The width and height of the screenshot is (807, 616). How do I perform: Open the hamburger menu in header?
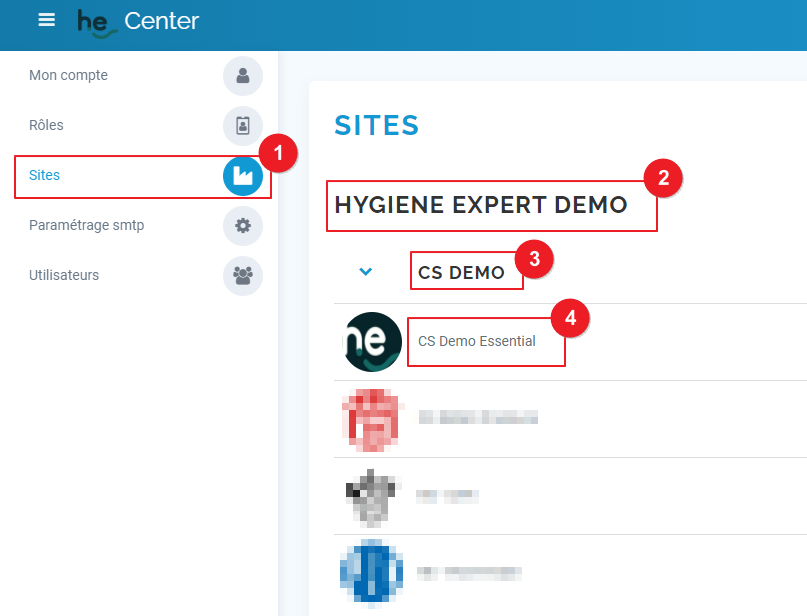pos(47,20)
